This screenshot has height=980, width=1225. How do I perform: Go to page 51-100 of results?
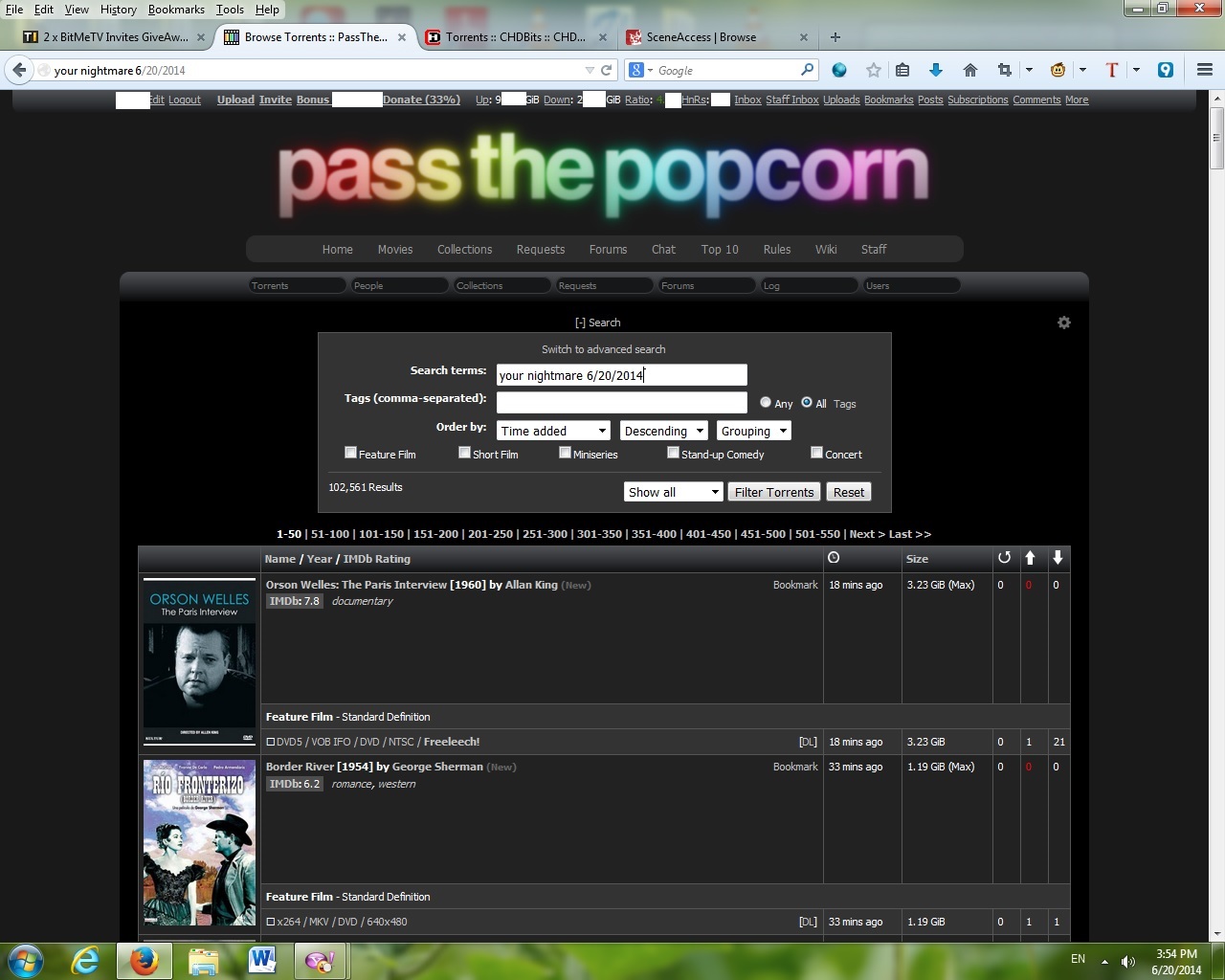click(x=330, y=534)
